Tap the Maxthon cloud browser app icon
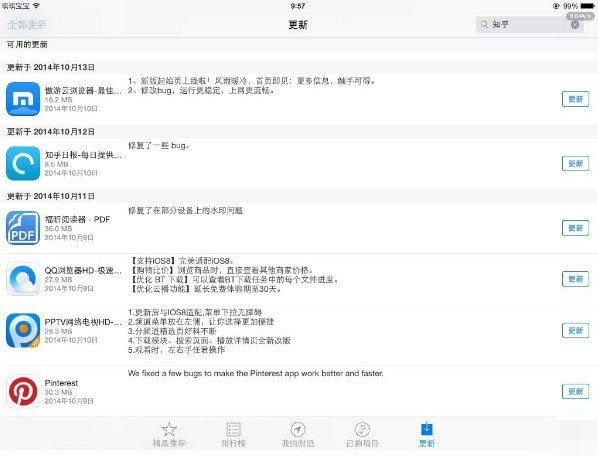 pyautogui.click(x=23, y=99)
